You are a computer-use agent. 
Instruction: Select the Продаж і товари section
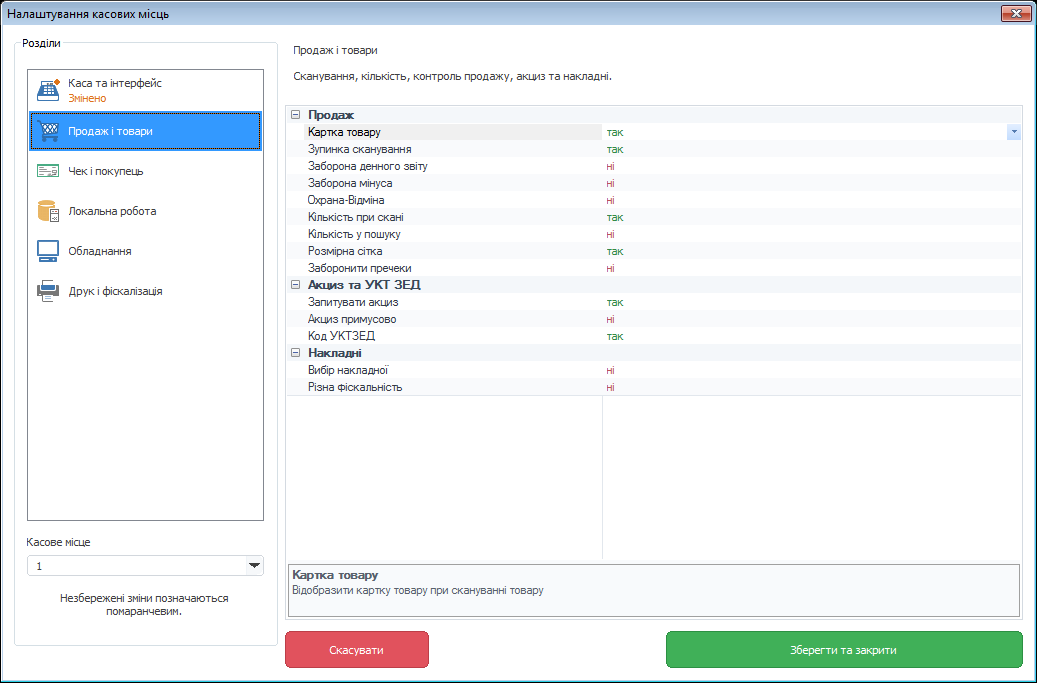145,131
